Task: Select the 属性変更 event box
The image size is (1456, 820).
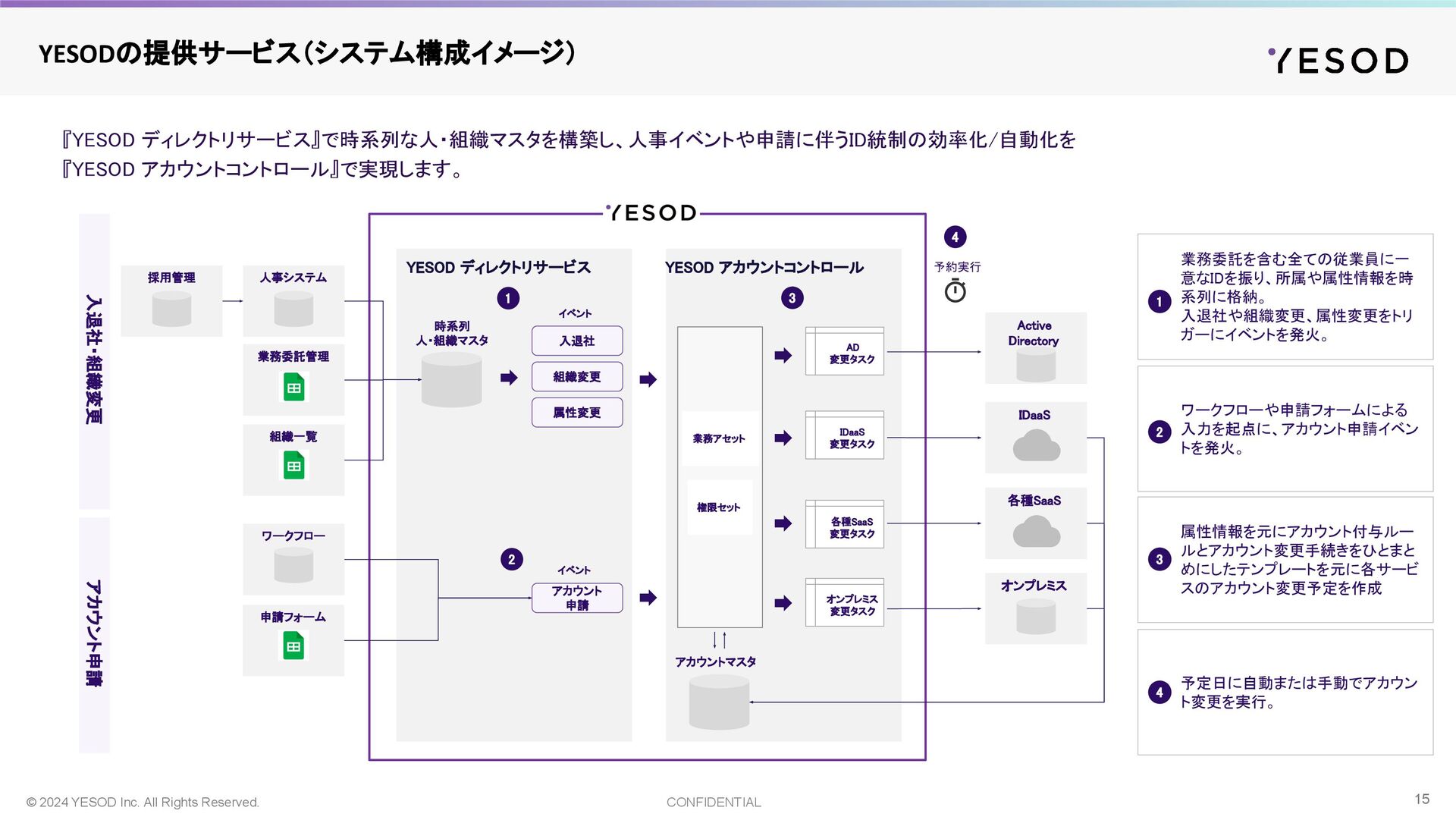Action: [577, 413]
